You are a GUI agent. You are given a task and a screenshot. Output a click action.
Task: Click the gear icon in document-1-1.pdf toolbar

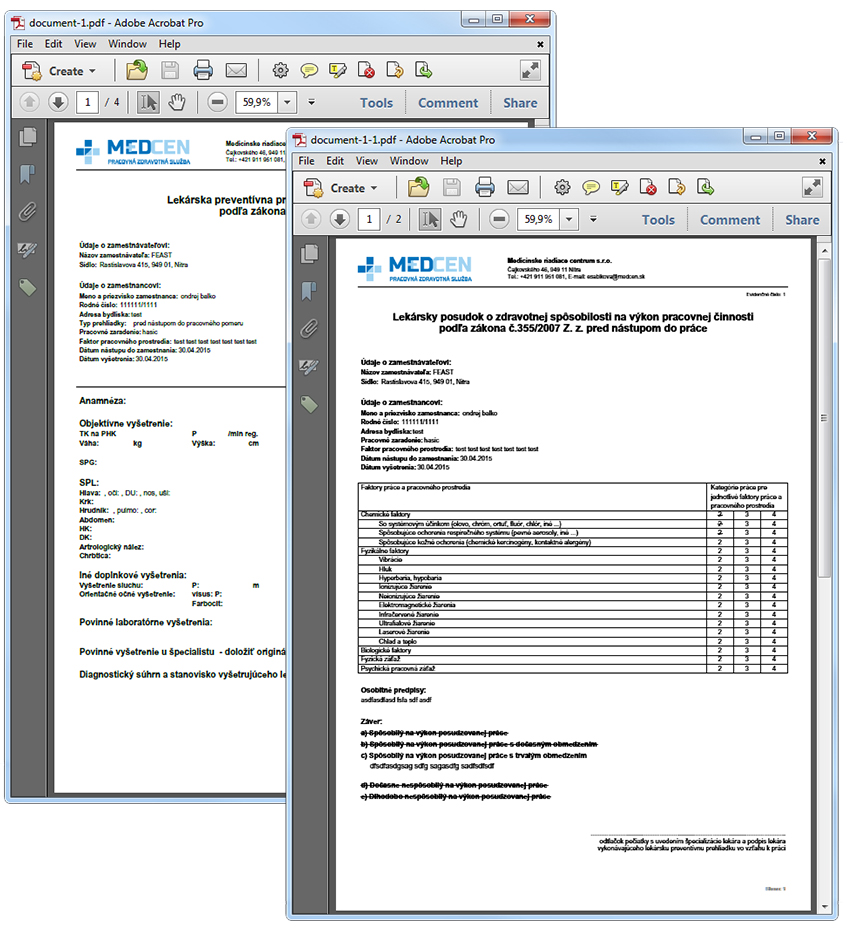(x=562, y=188)
